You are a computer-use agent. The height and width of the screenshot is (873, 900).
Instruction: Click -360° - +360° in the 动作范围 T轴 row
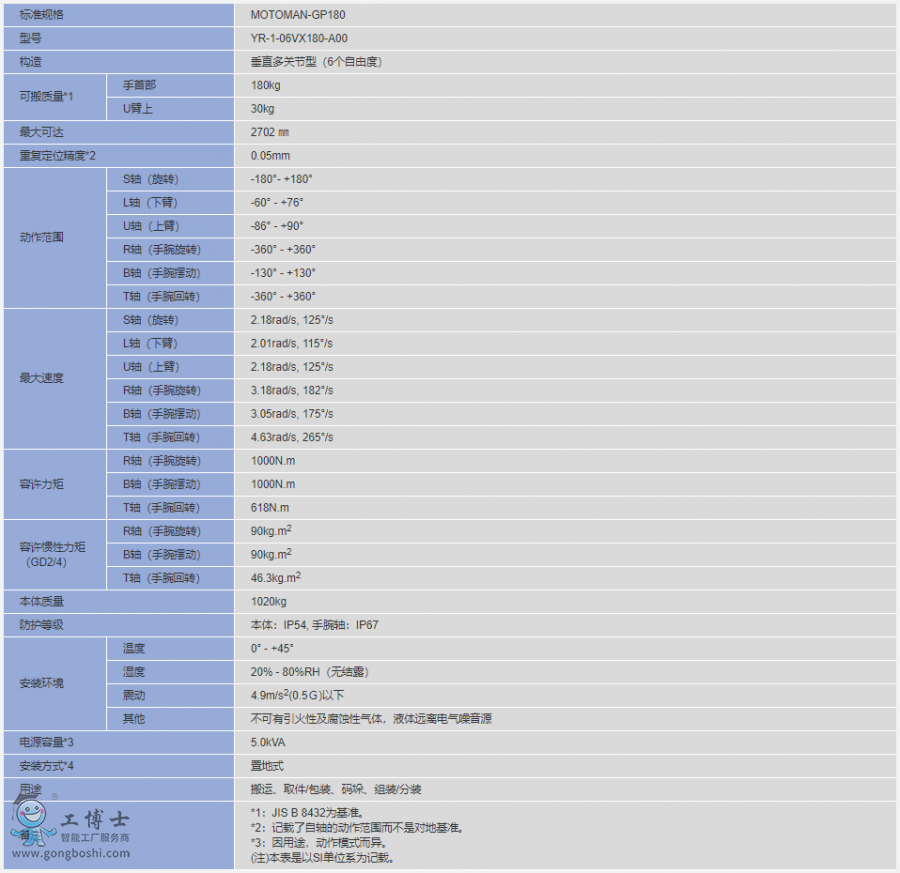click(283, 297)
